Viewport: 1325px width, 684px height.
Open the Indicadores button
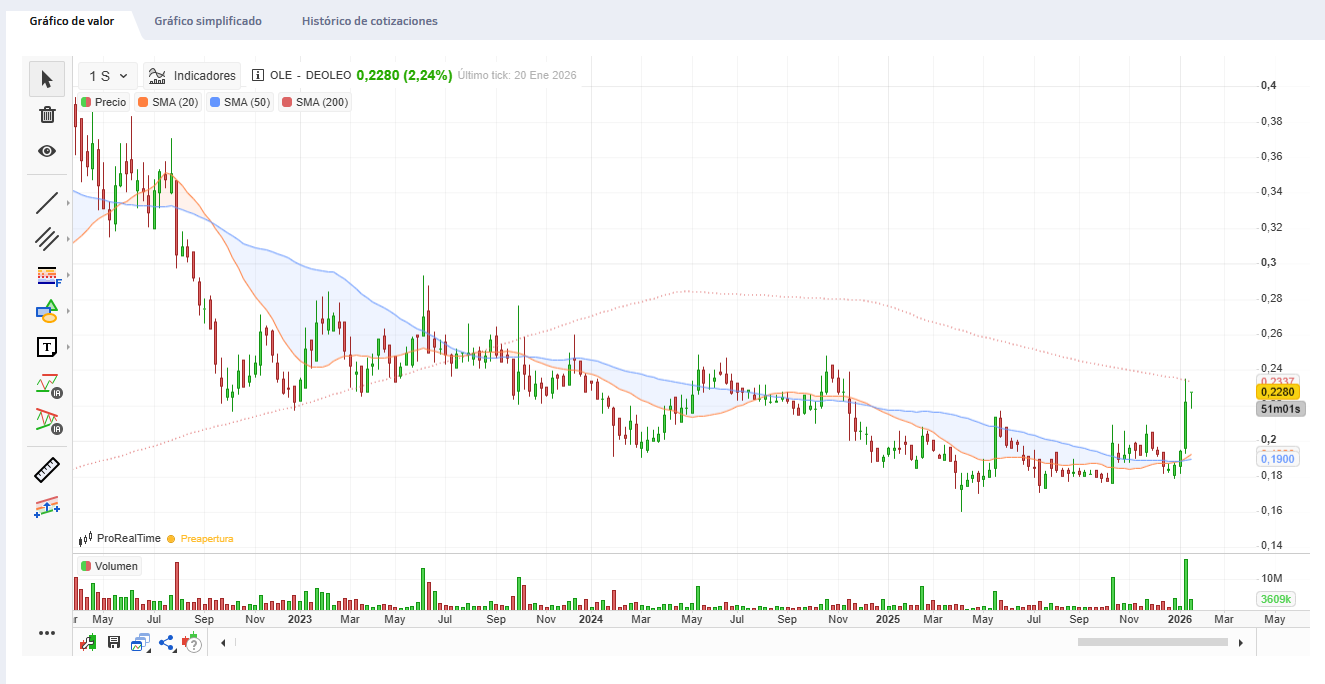point(192,75)
